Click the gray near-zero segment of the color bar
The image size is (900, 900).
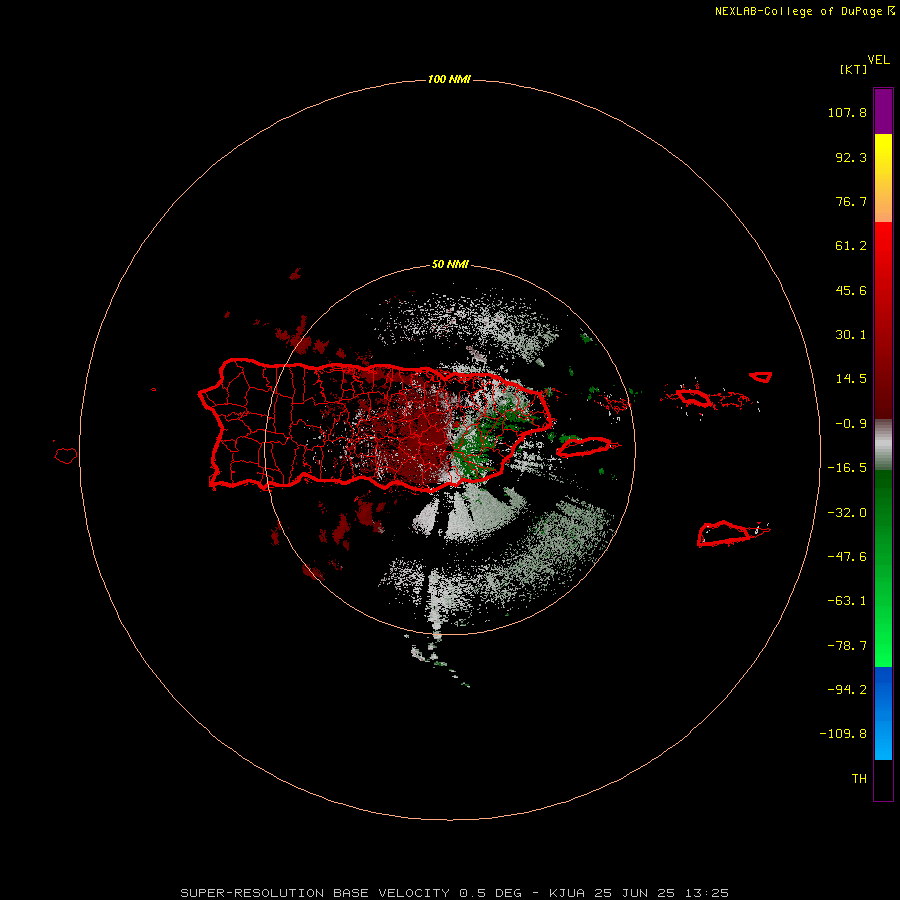click(883, 445)
